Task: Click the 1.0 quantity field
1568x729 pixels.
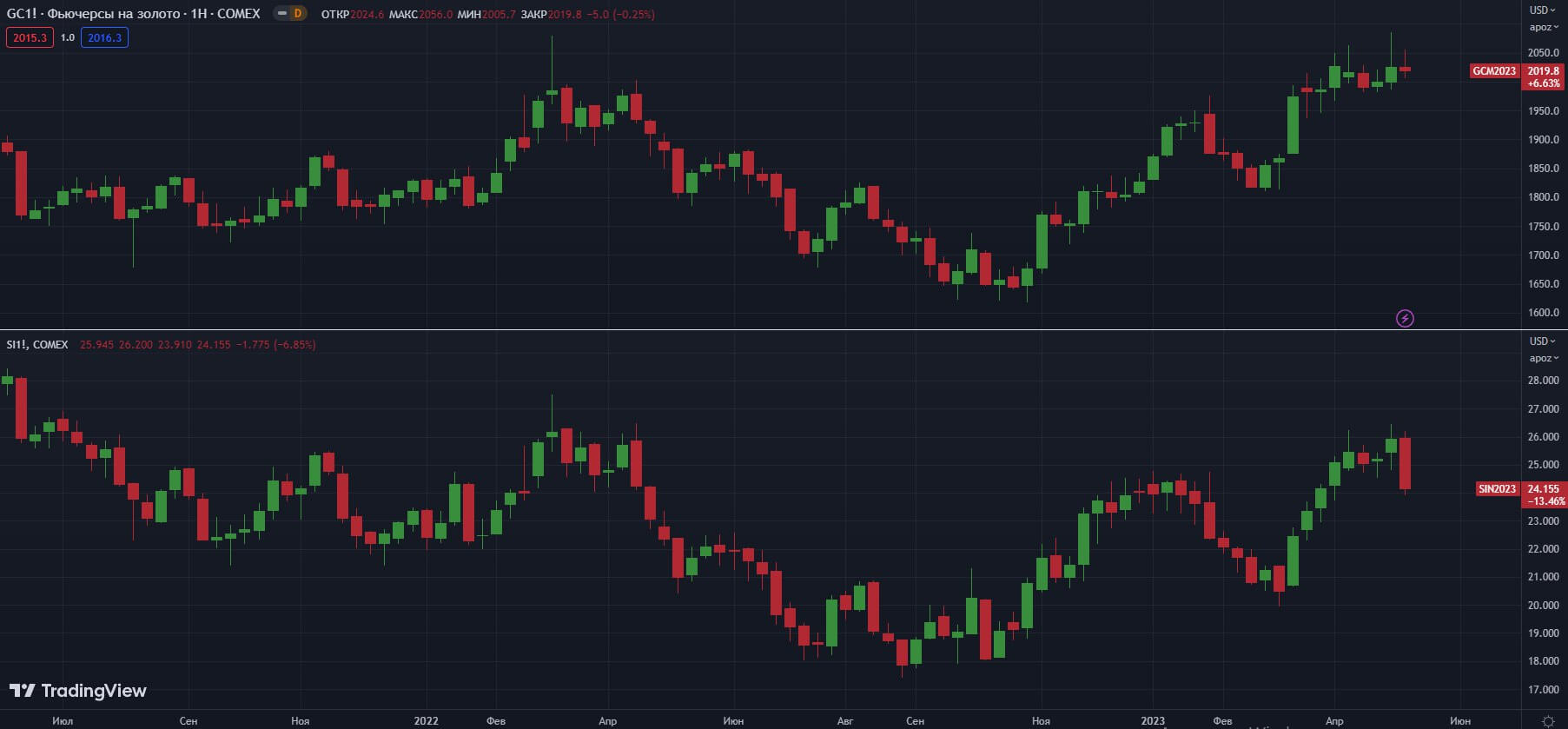Action: pyautogui.click(x=68, y=37)
